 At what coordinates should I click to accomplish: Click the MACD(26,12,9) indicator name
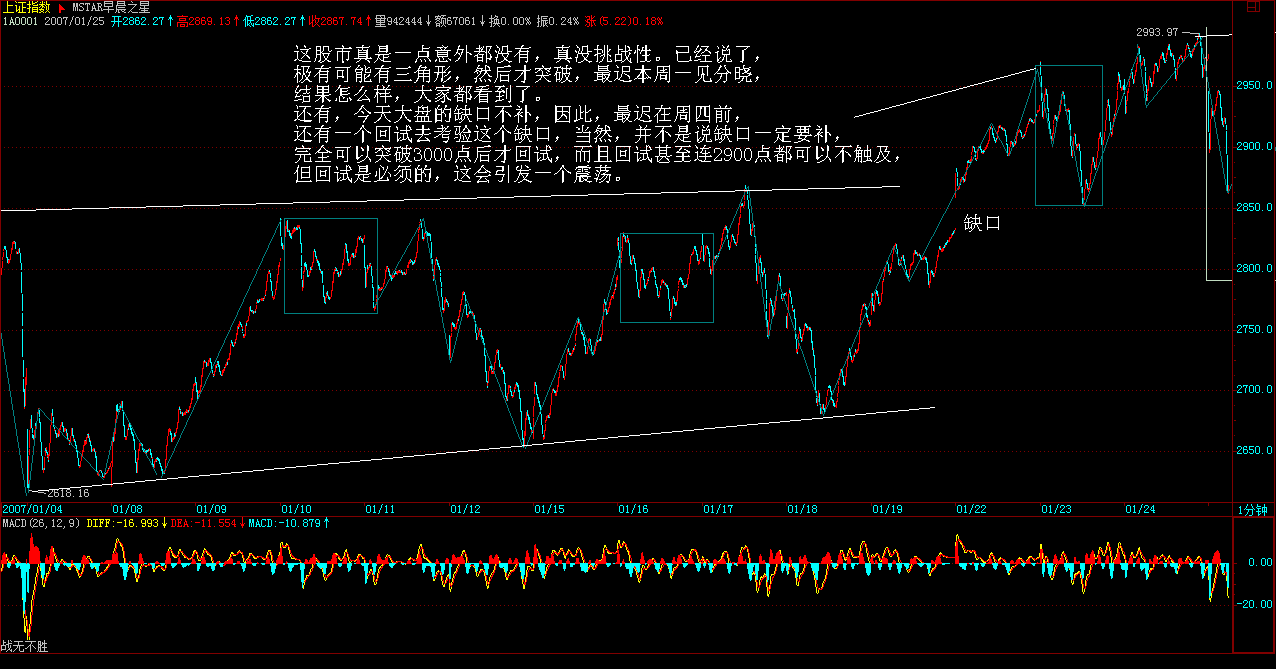tap(41, 523)
